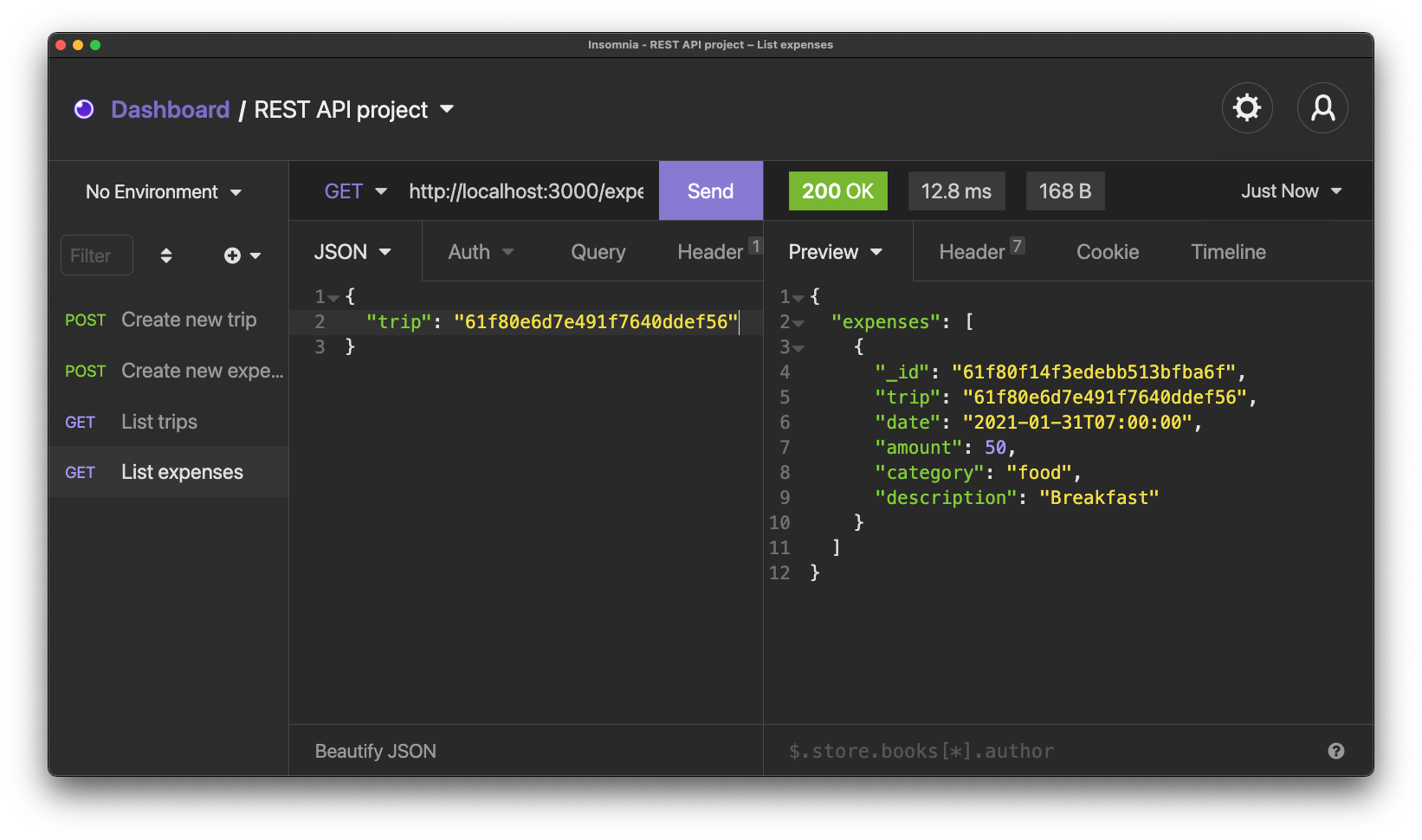The image size is (1422, 840).
Task: Select the Create new trip request
Action: click(188, 320)
